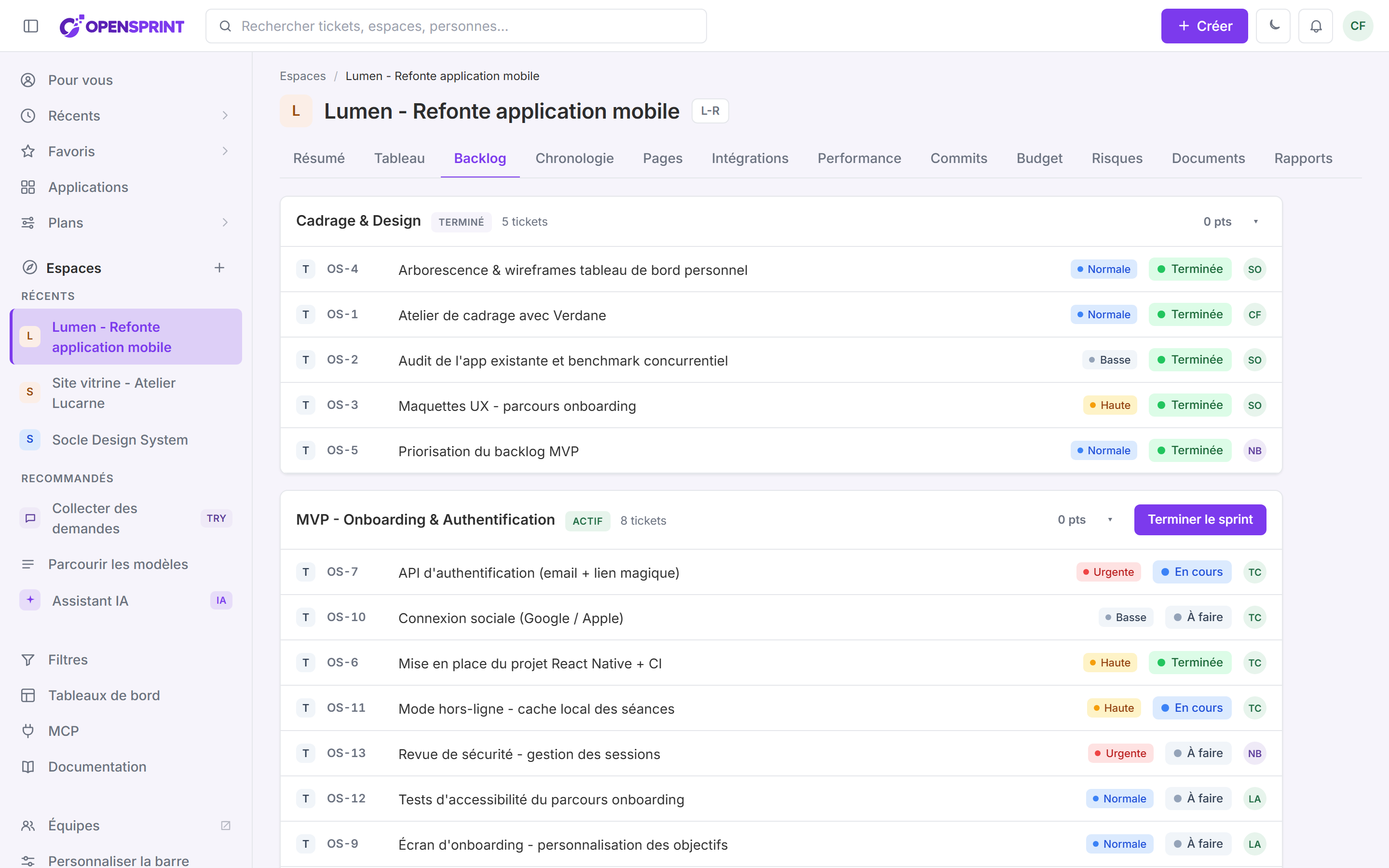Open Site vitrine - Atelier Lucarne space
Viewport: 1389px width, 868px height.
(x=126, y=393)
